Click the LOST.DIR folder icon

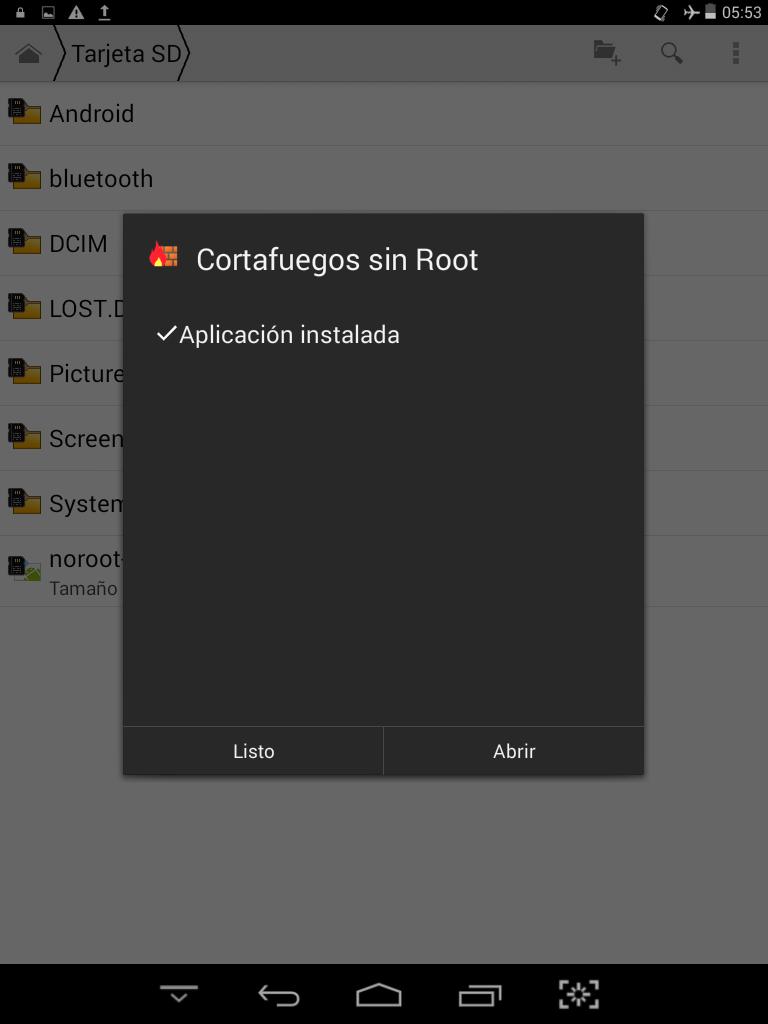24,306
